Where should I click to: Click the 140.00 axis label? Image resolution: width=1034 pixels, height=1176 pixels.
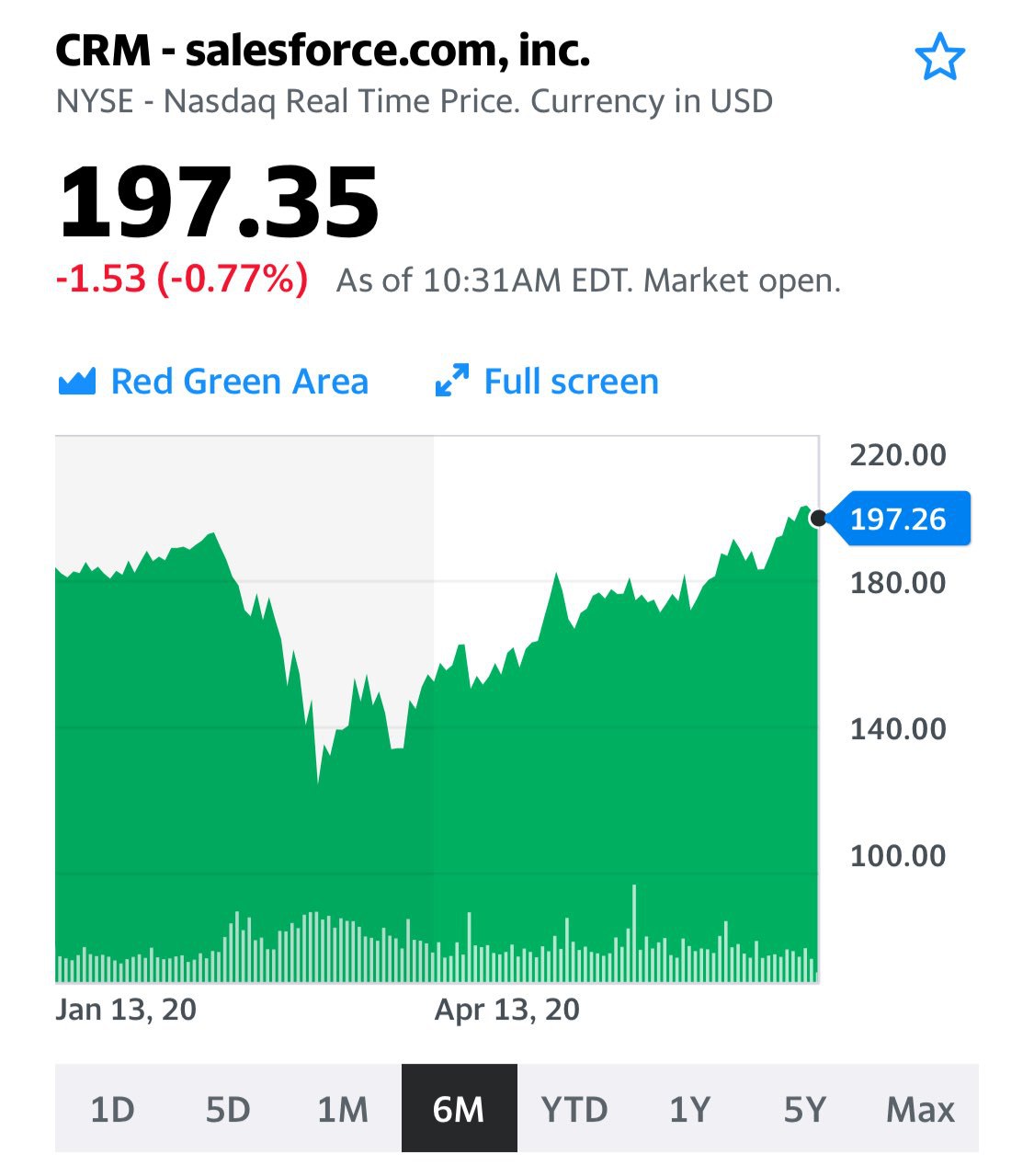(x=898, y=729)
